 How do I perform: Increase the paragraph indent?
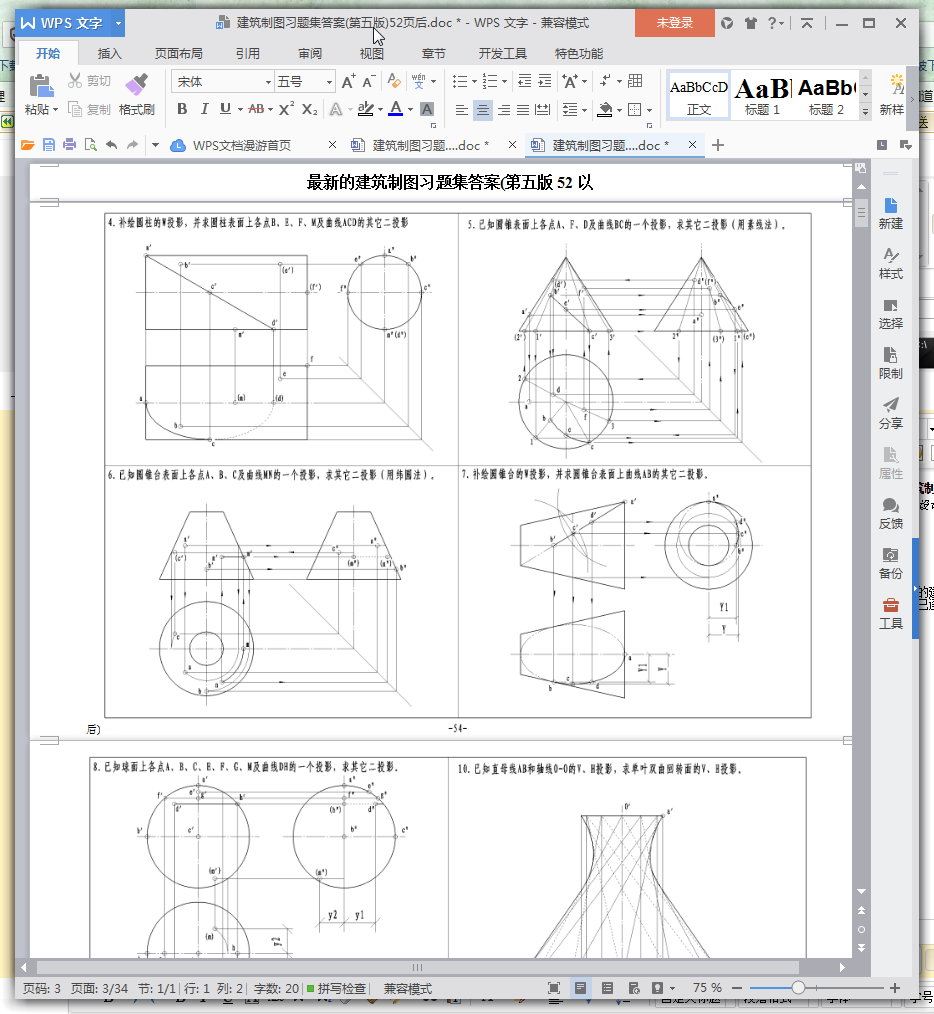click(x=545, y=81)
